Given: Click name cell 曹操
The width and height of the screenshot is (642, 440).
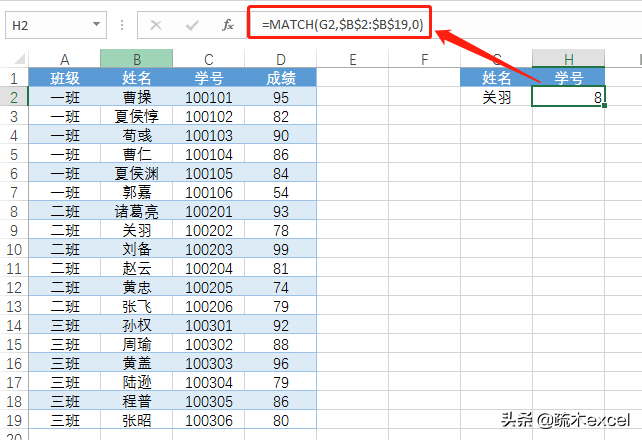Looking at the screenshot, I should tap(137, 97).
